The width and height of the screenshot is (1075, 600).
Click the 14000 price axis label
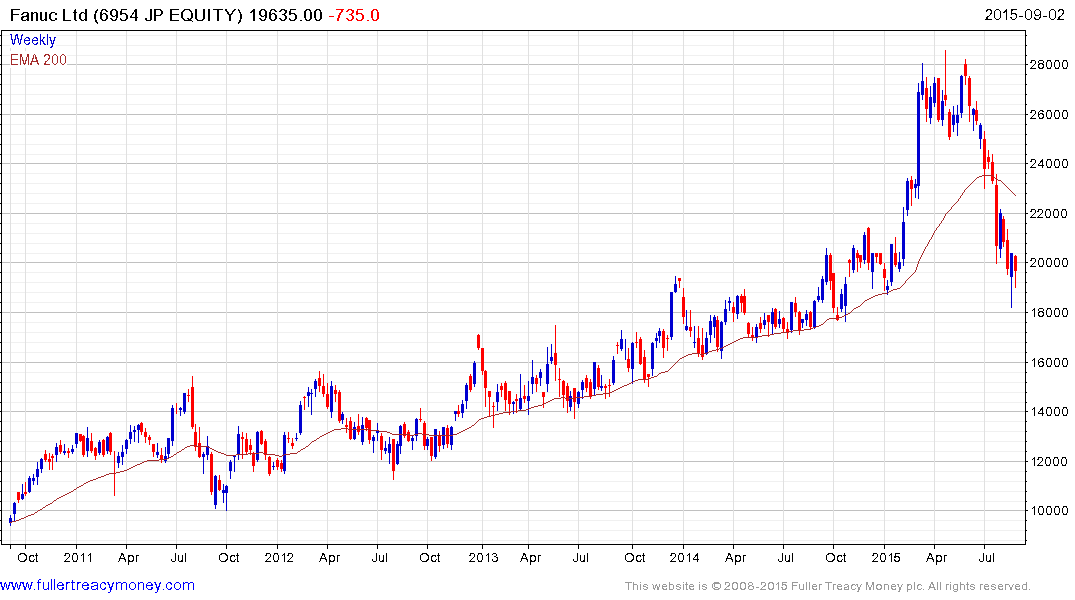(x=1049, y=412)
